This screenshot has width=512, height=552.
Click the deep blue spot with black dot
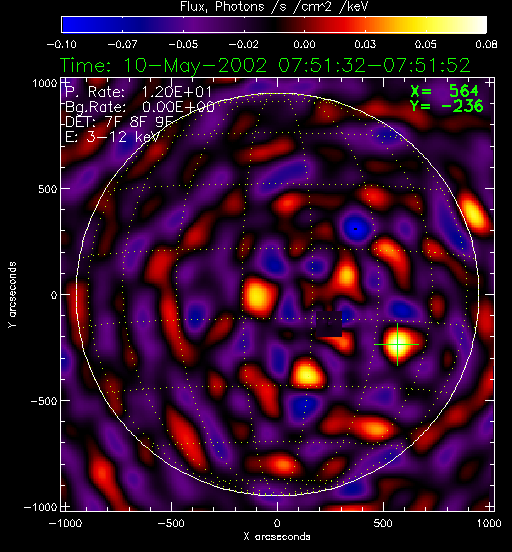[x=356, y=229]
